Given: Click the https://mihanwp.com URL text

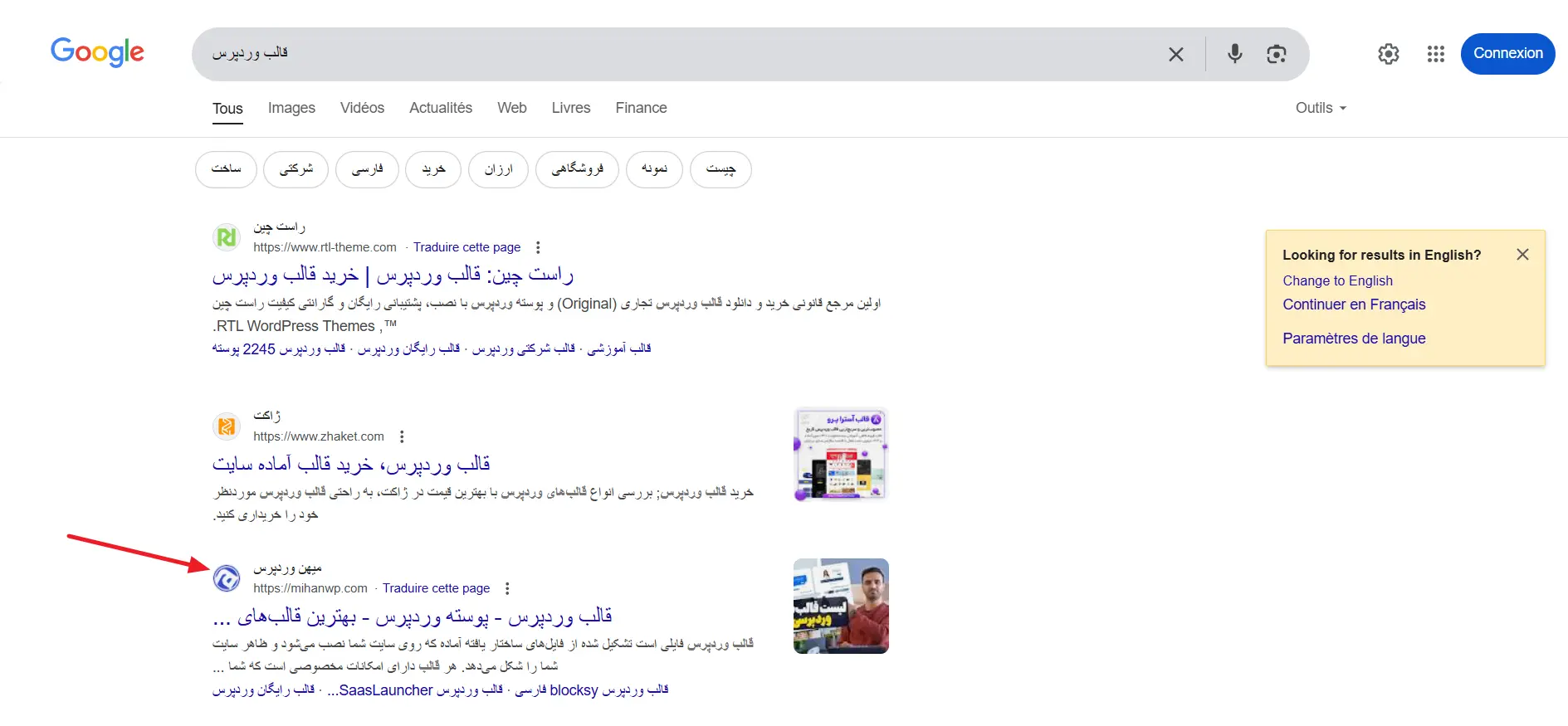Looking at the screenshot, I should tap(310, 588).
